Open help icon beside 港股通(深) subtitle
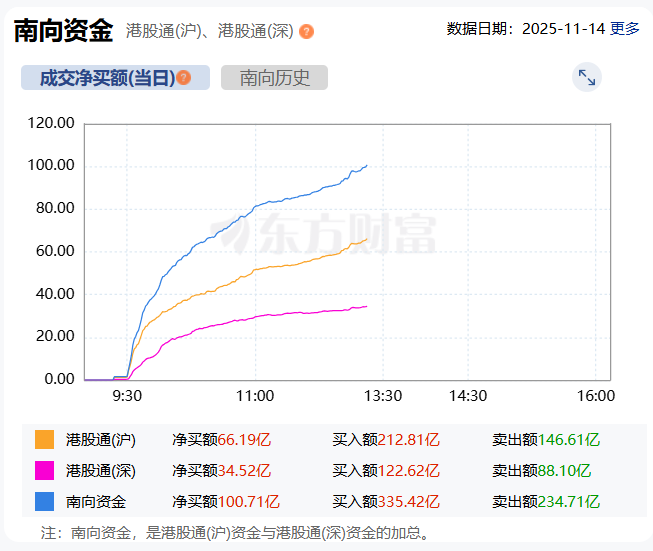 (x=307, y=32)
